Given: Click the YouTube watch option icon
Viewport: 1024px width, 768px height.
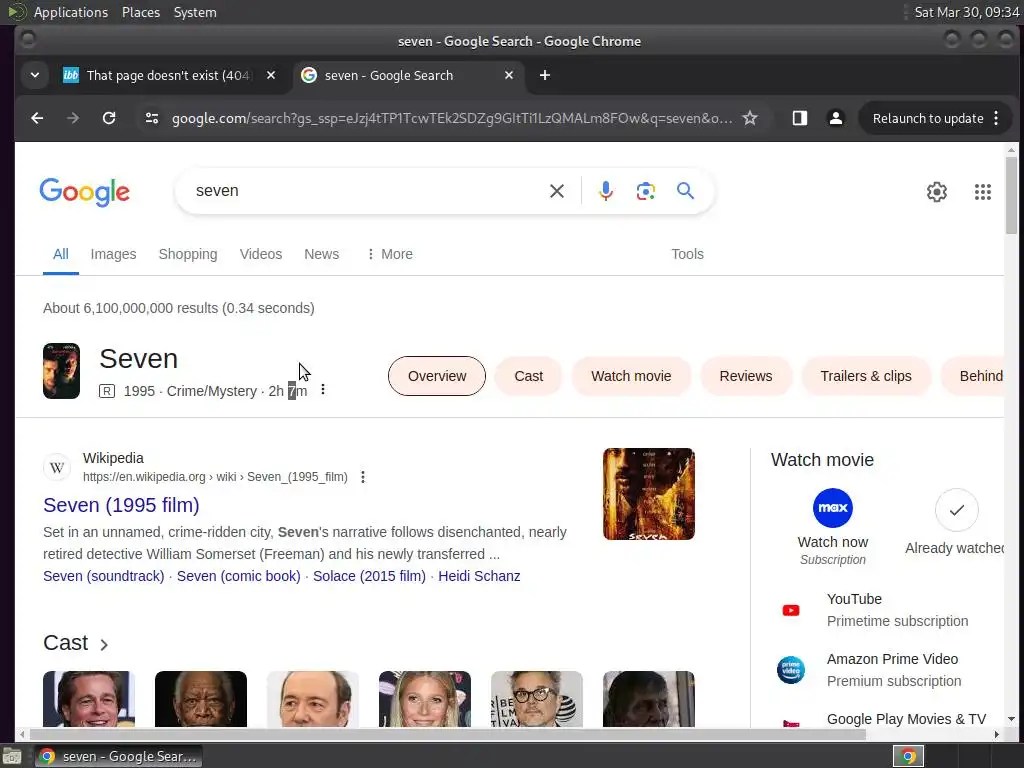Looking at the screenshot, I should click(791, 610).
